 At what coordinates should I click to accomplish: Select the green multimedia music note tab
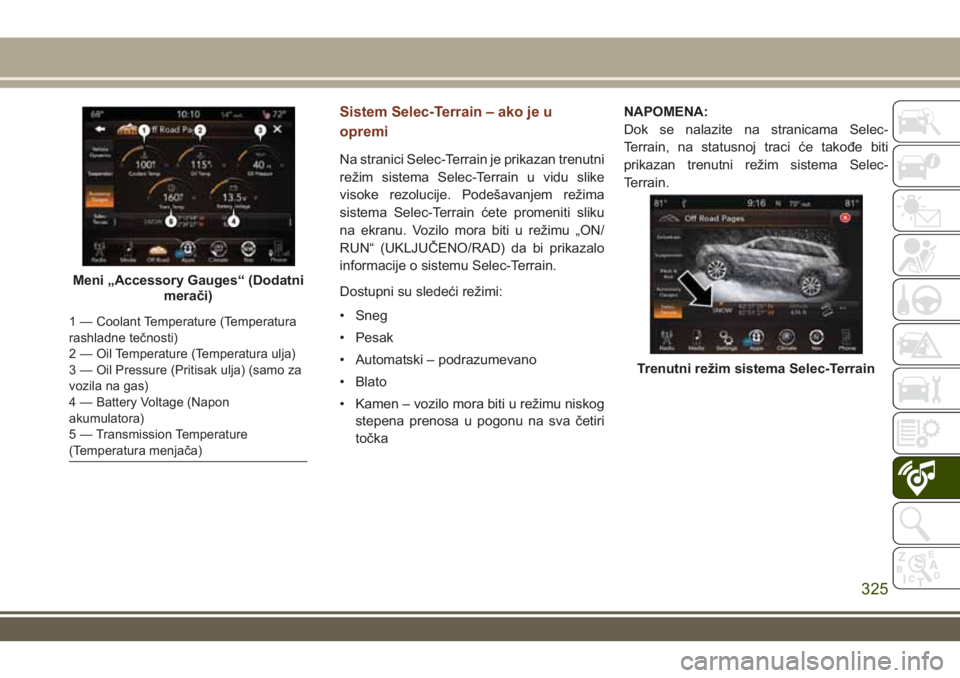[926, 478]
